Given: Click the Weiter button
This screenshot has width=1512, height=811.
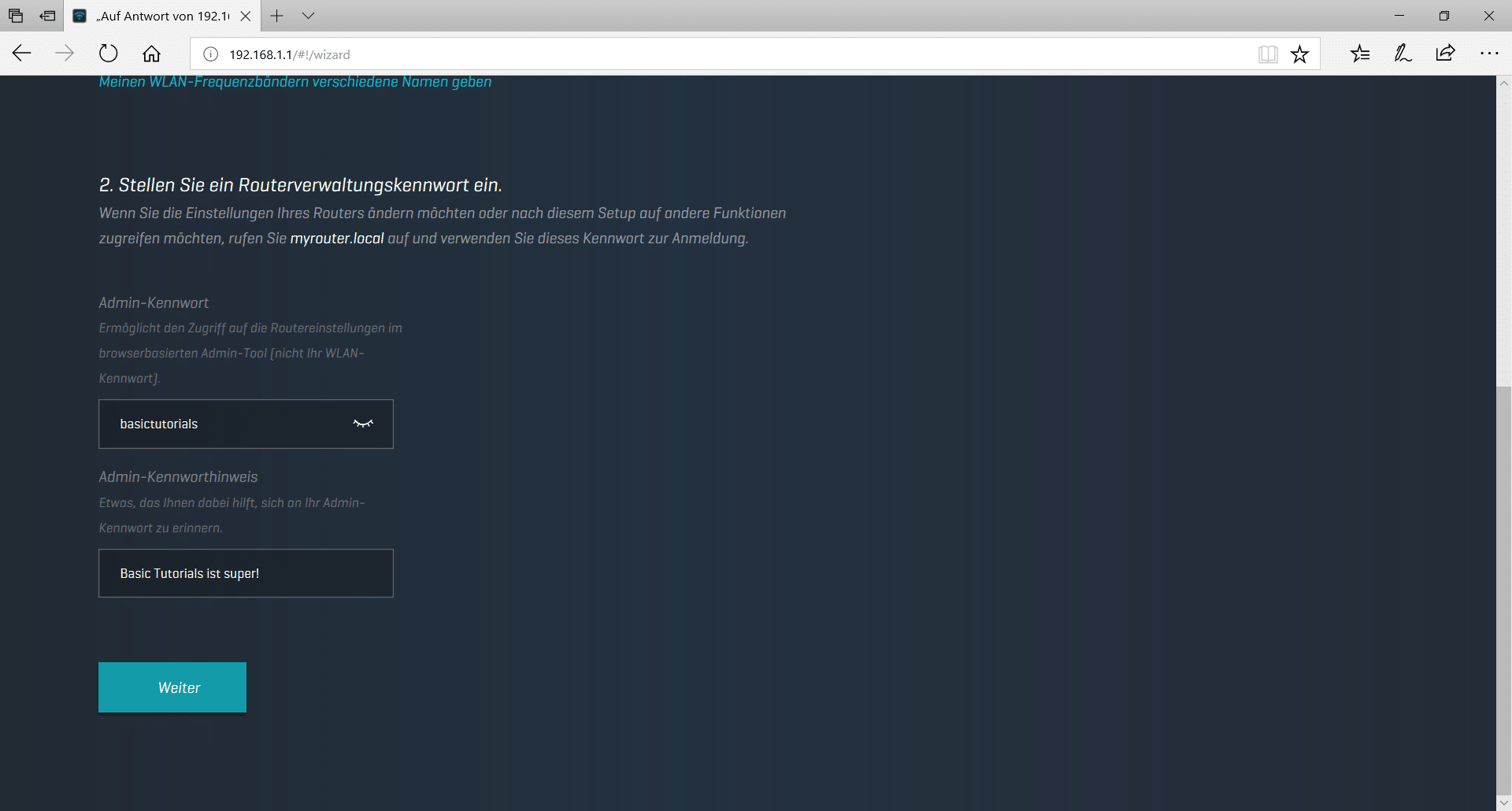Looking at the screenshot, I should tap(172, 687).
